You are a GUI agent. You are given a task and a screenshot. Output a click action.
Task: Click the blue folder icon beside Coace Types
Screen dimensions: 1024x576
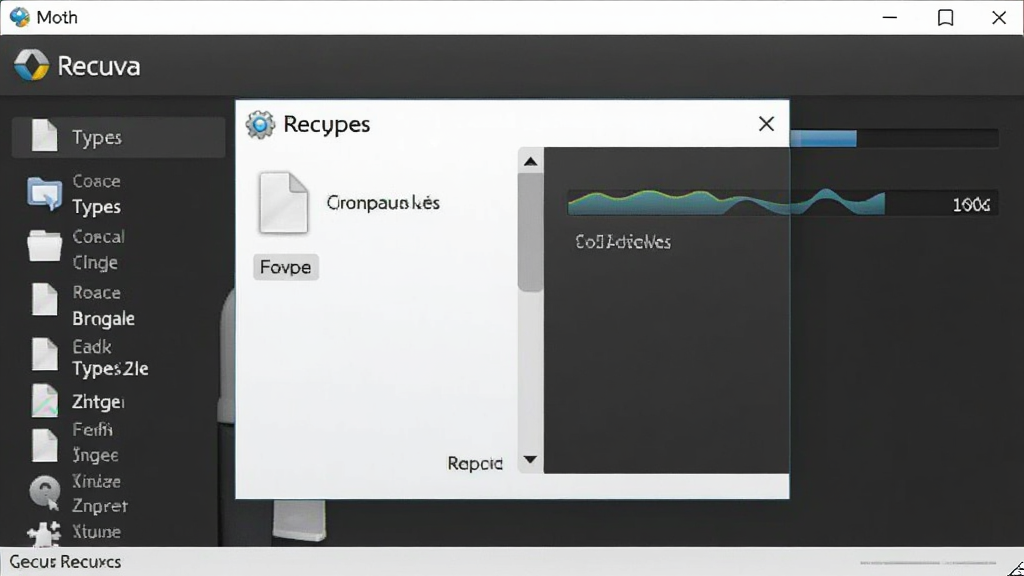click(44, 194)
